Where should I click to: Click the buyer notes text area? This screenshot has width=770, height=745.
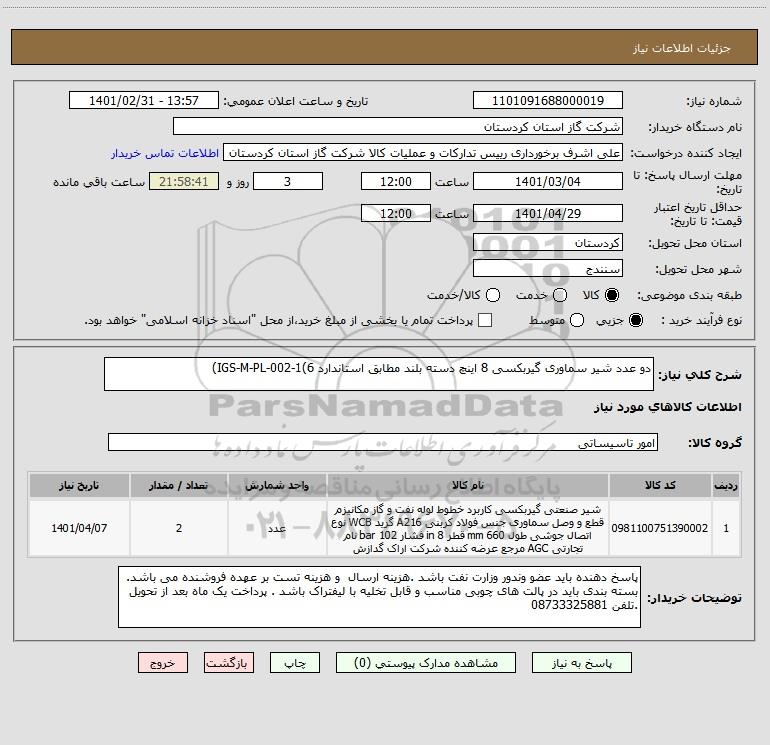pyautogui.click(x=379, y=597)
